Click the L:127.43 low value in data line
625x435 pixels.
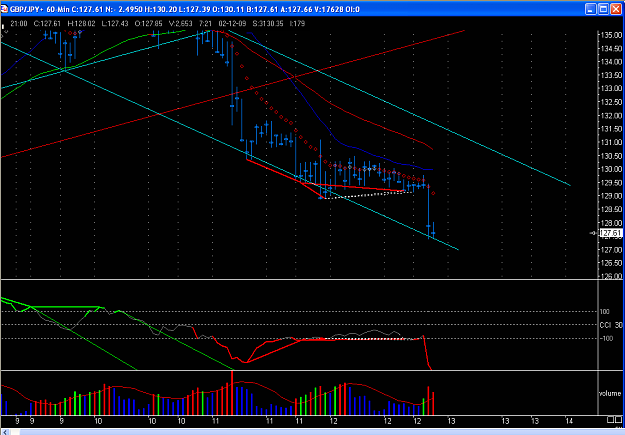point(115,24)
